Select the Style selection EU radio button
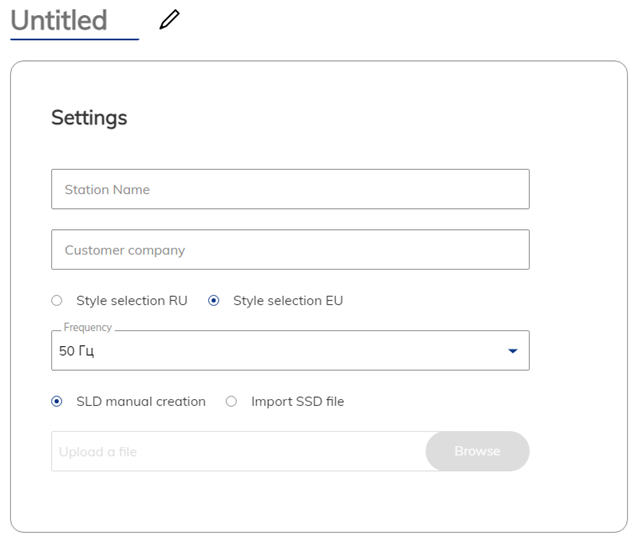This screenshot has height=542, width=638. (x=214, y=301)
